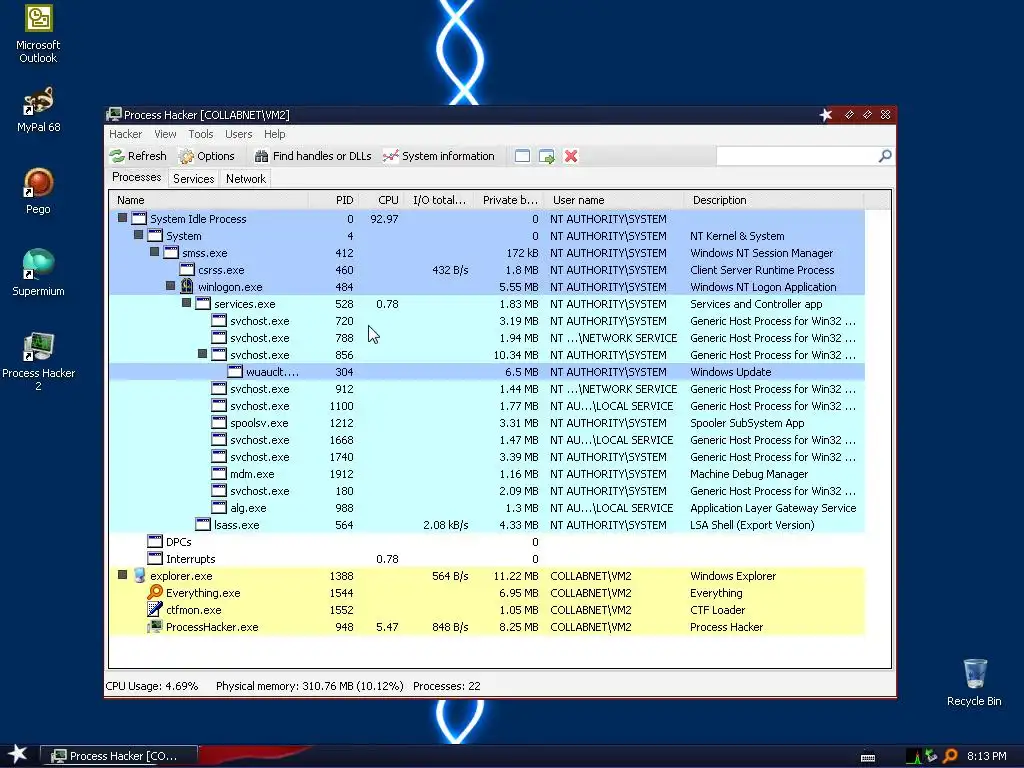Click the safely remove hardware tray icon

tap(932, 756)
